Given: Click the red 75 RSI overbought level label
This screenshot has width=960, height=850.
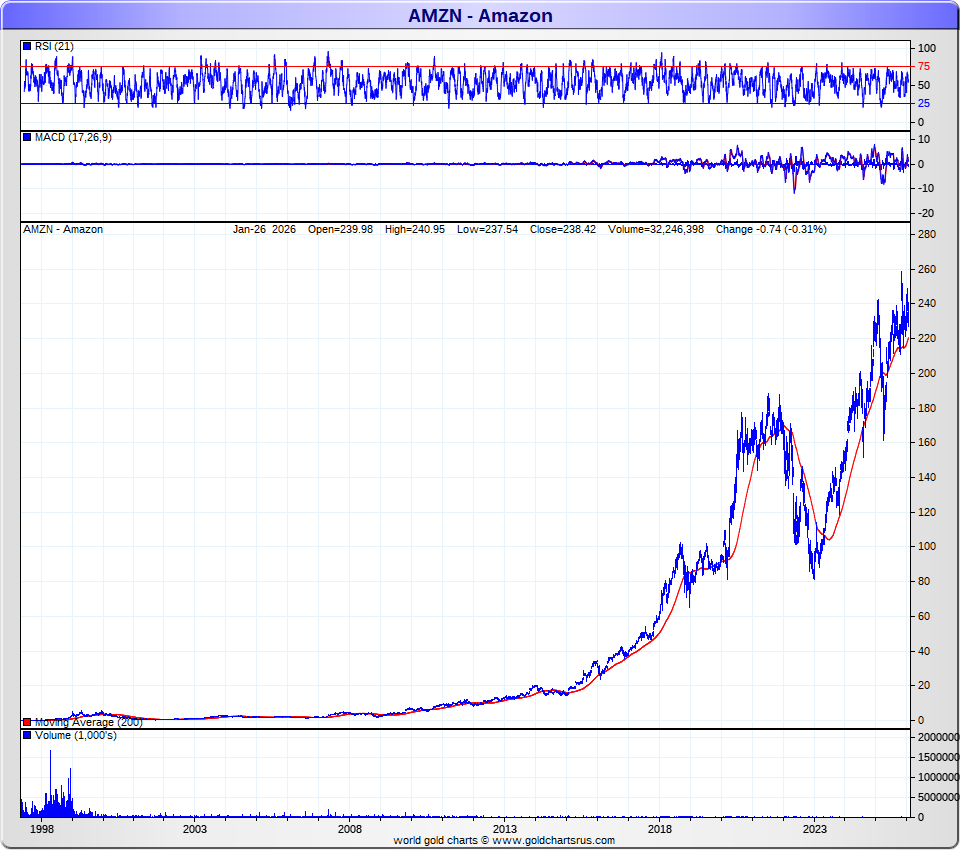Looking at the screenshot, I should 925,67.
